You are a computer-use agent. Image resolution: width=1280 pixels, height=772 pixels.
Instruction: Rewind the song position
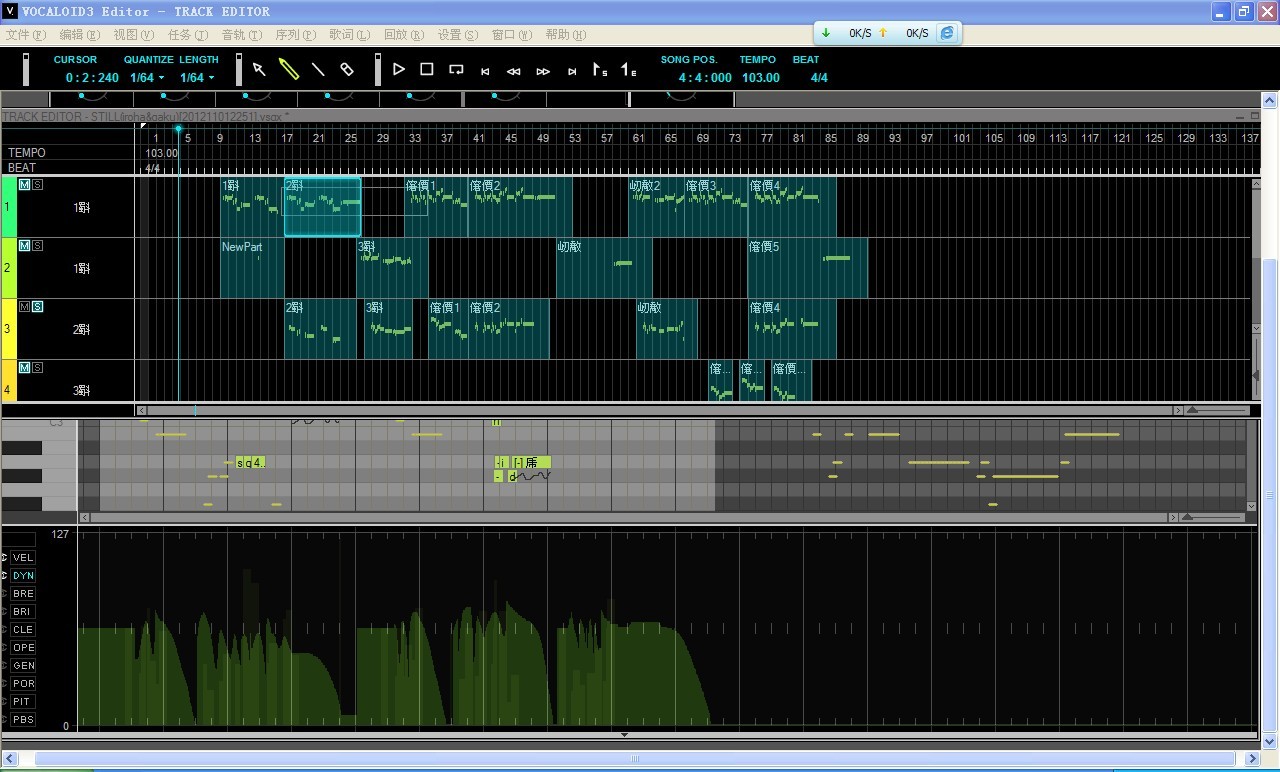pos(514,71)
